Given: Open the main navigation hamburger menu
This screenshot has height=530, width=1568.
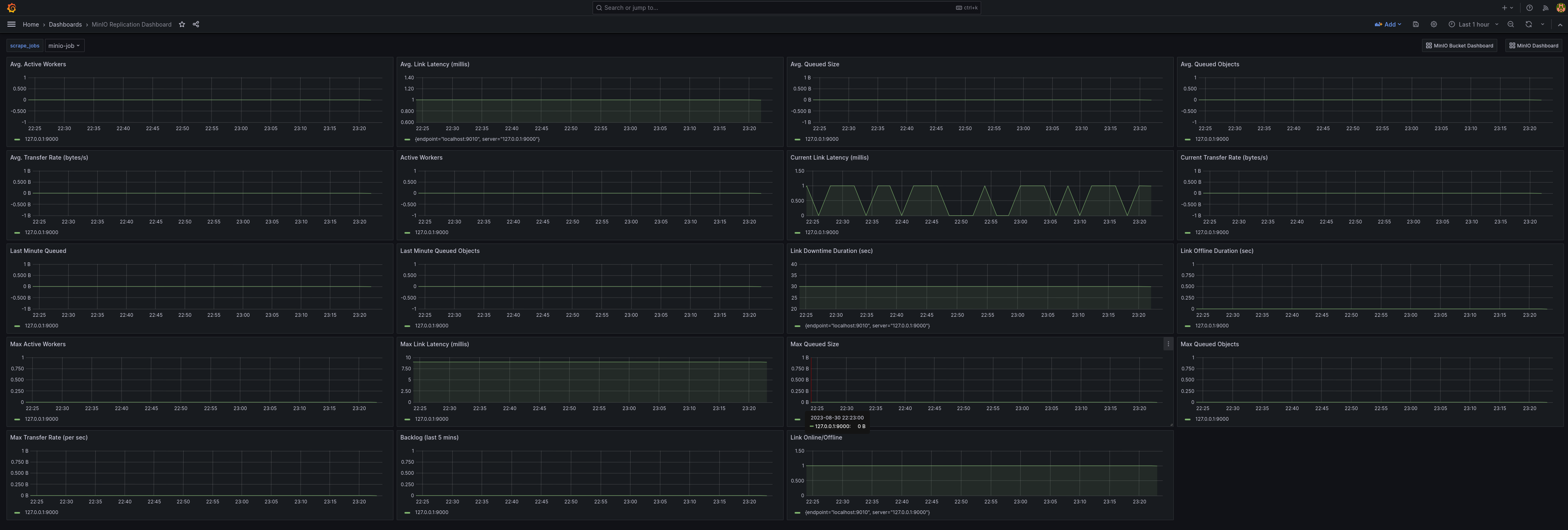Looking at the screenshot, I should [x=11, y=25].
